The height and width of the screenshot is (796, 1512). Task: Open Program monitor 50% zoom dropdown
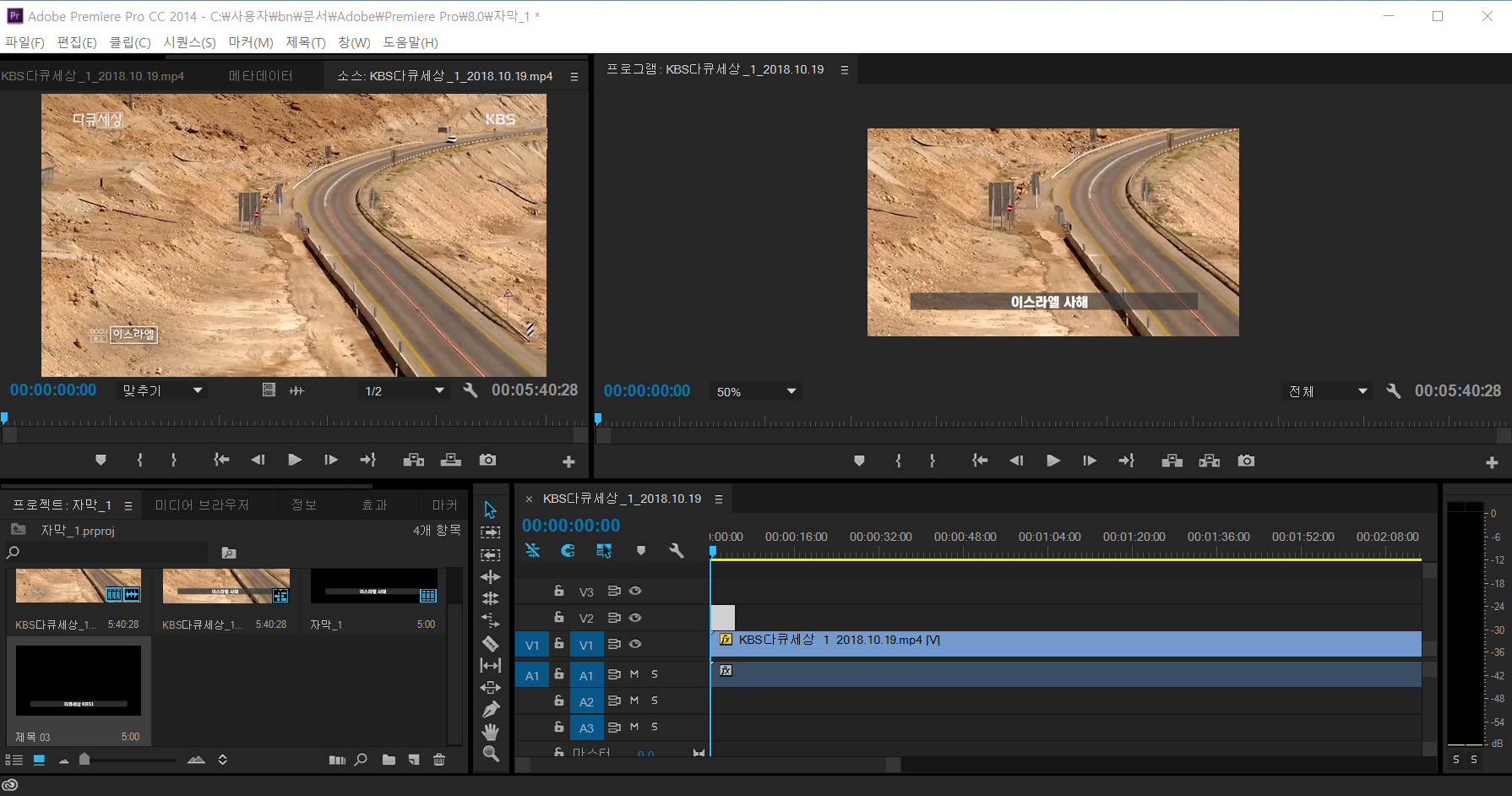[755, 391]
